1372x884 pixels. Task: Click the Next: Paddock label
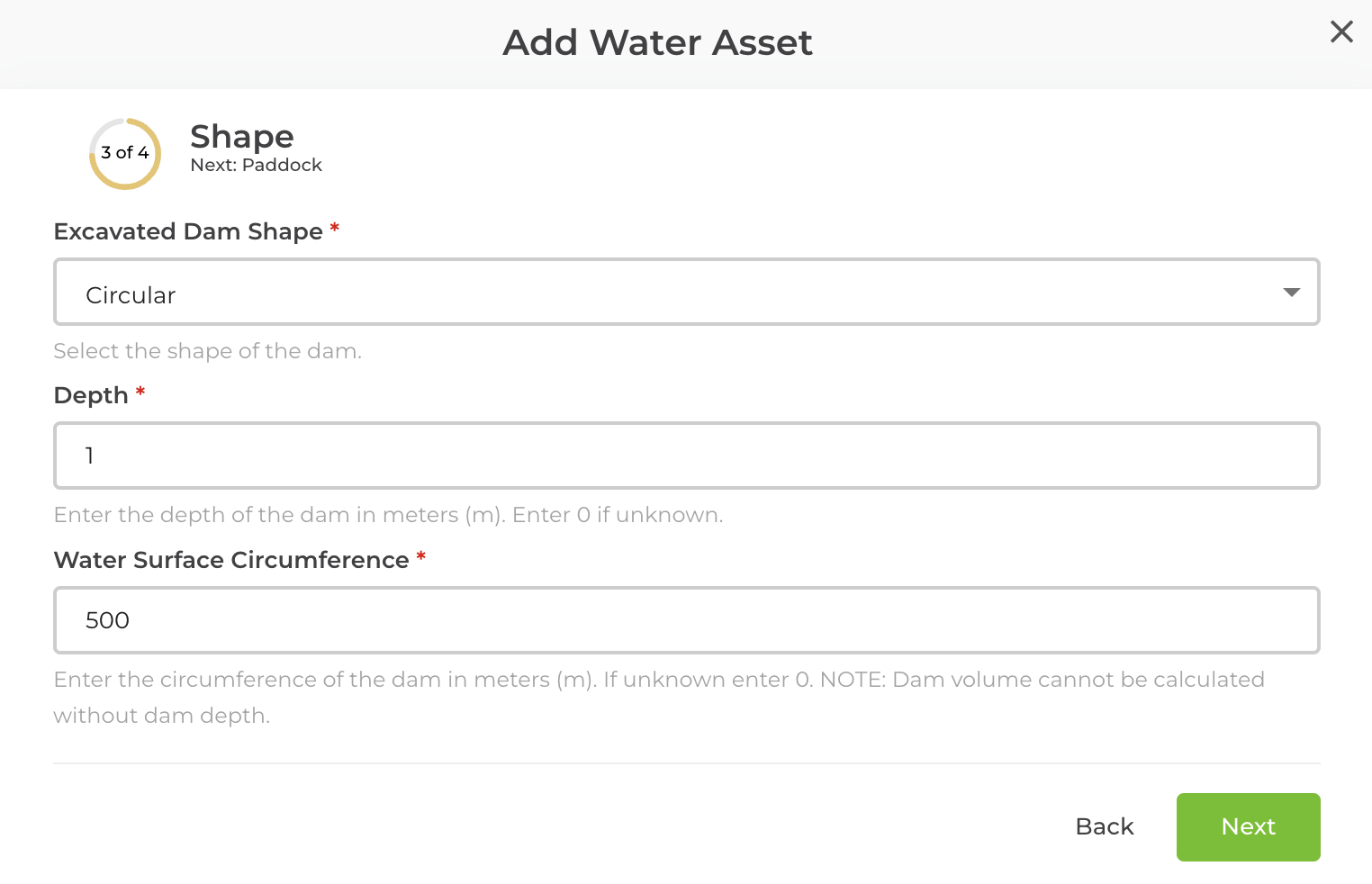(x=256, y=165)
